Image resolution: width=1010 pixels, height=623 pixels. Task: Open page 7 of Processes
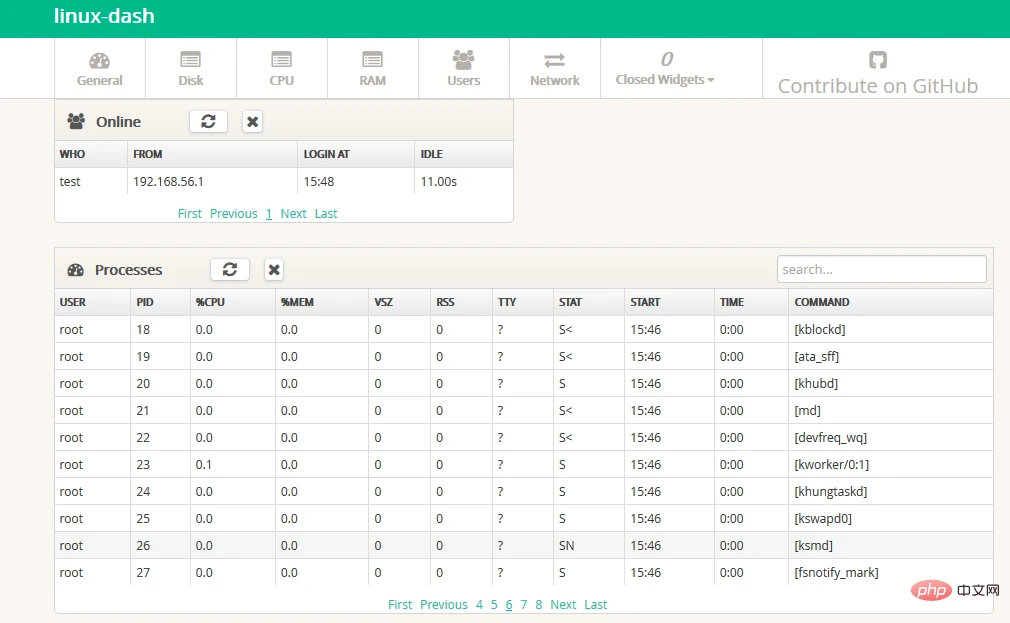524,604
